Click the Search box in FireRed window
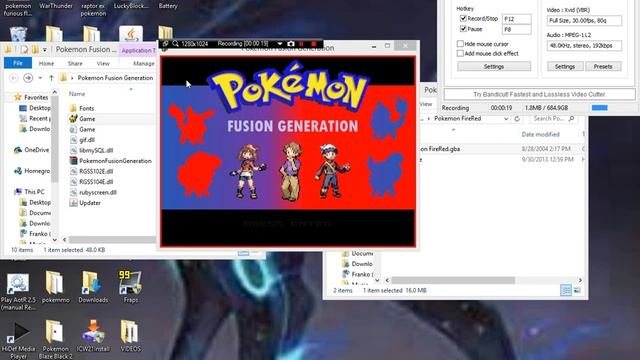 click(x=554, y=119)
